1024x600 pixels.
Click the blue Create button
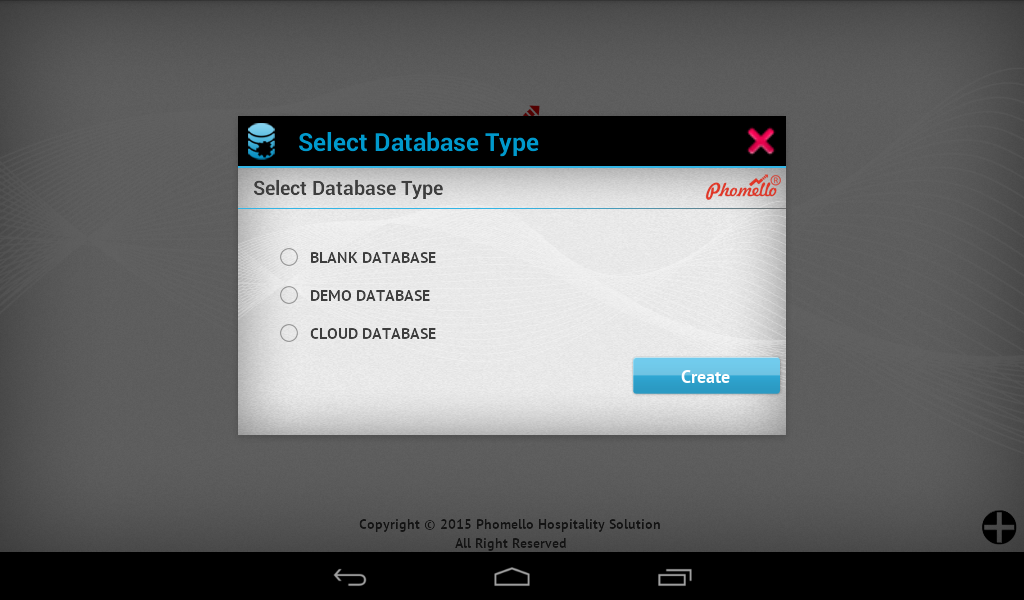706,376
